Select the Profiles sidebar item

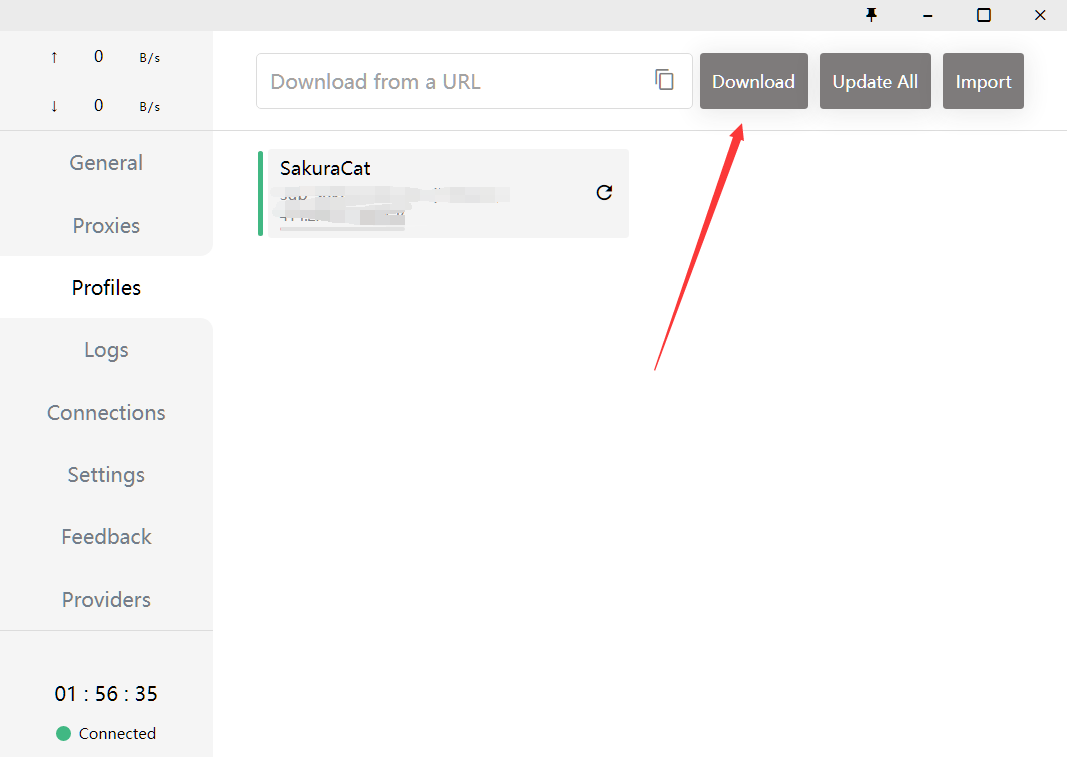click(x=106, y=288)
